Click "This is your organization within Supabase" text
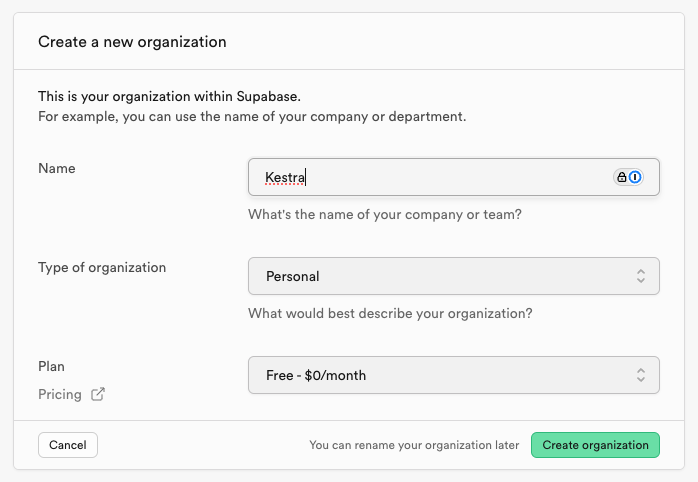The image size is (698, 482). coord(169,96)
